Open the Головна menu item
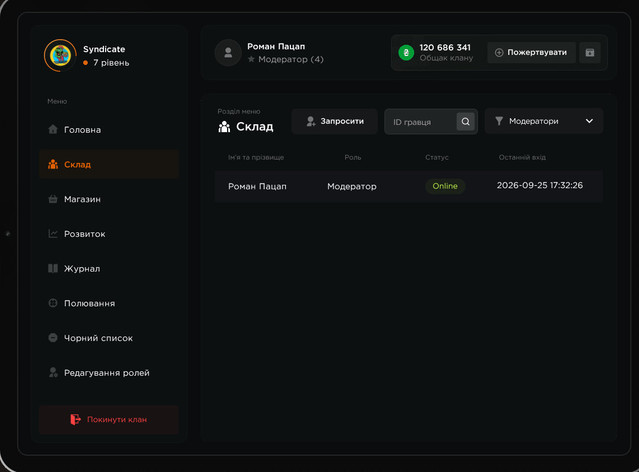 pos(109,130)
